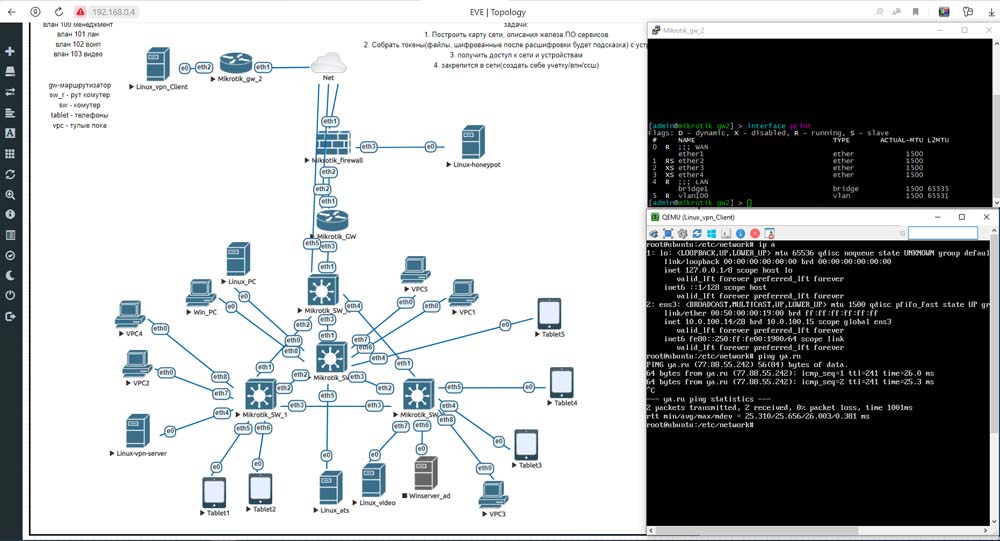Click the red stop icon in QEMU toolbar
1000x541 pixels.
755,233
